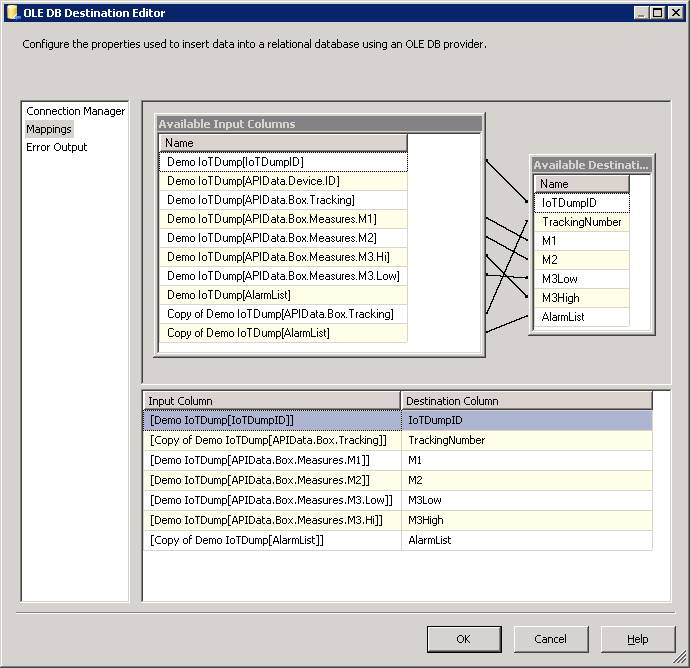Click the Destination Column grid header
The image size is (690, 668).
(527, 401)
